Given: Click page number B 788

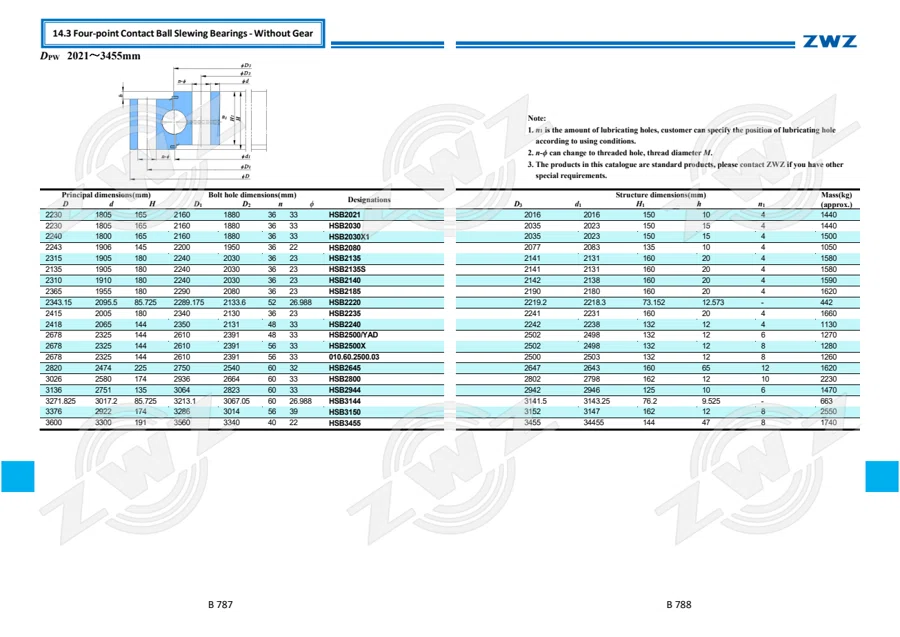Looking at the screenshot, I should pyautogui.click(x=678, y=604).
